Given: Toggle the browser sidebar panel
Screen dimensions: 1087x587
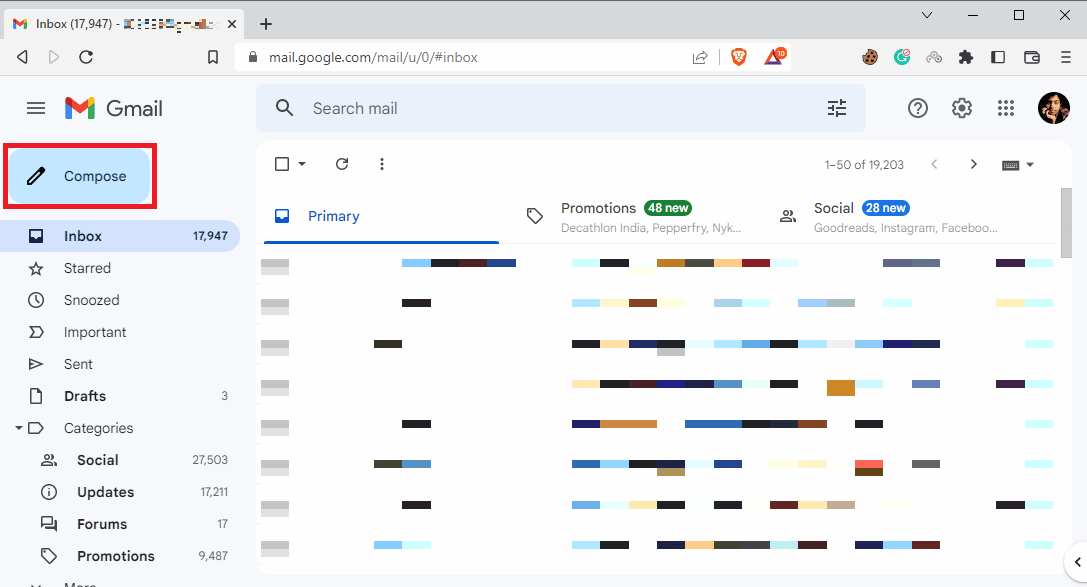Looking at the screenshot, I should point(998,57).
